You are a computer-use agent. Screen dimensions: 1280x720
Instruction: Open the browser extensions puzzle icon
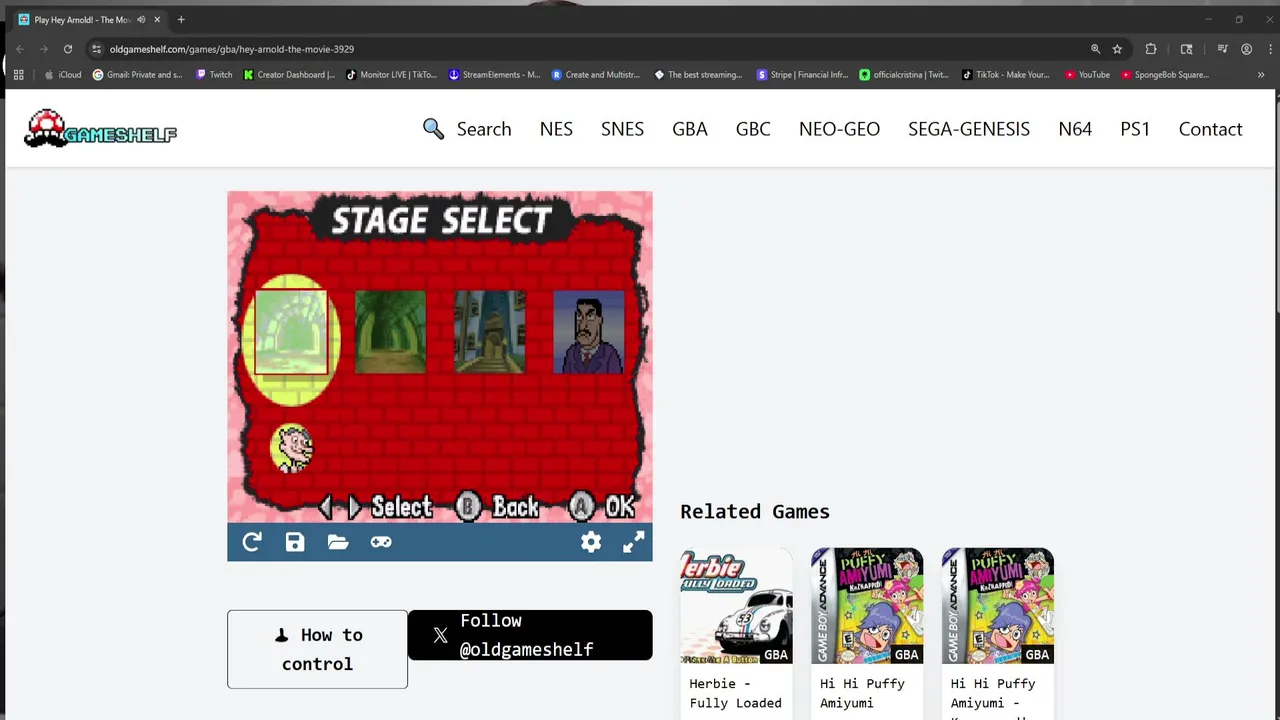tap(1151, 49)
